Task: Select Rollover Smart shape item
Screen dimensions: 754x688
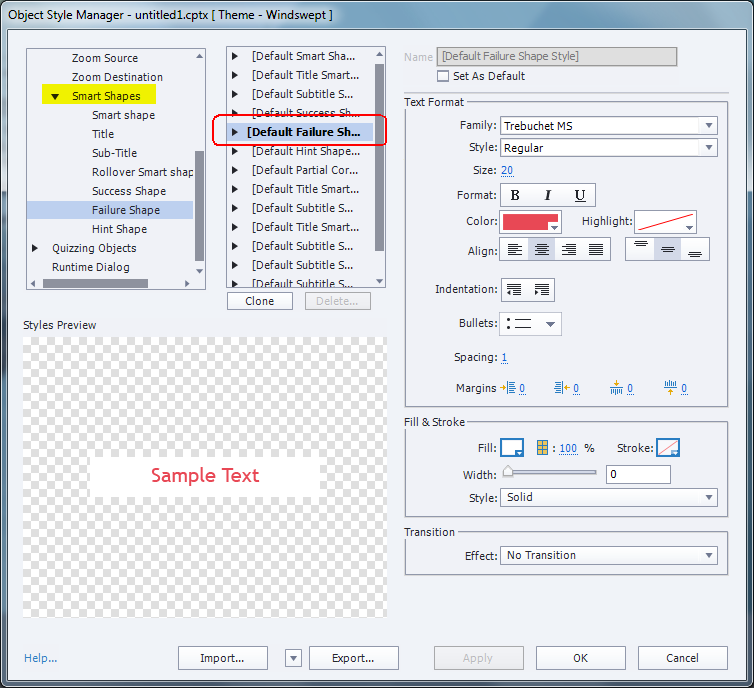Action: click(x=142, y=172)
